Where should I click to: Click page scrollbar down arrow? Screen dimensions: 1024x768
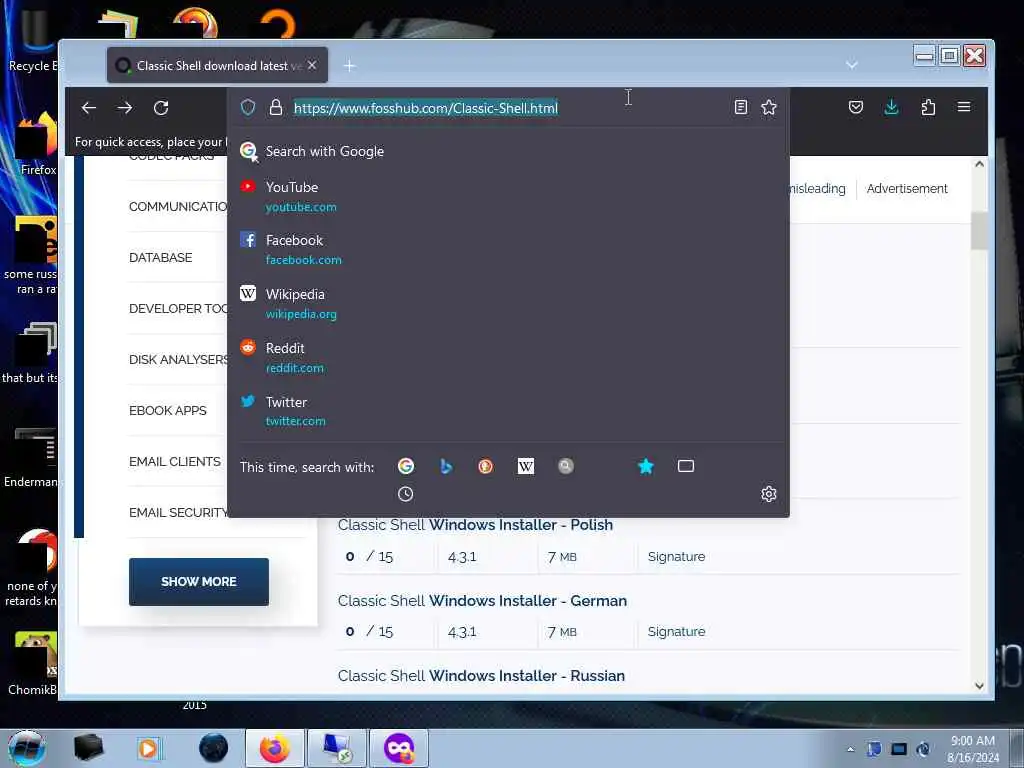979,686
